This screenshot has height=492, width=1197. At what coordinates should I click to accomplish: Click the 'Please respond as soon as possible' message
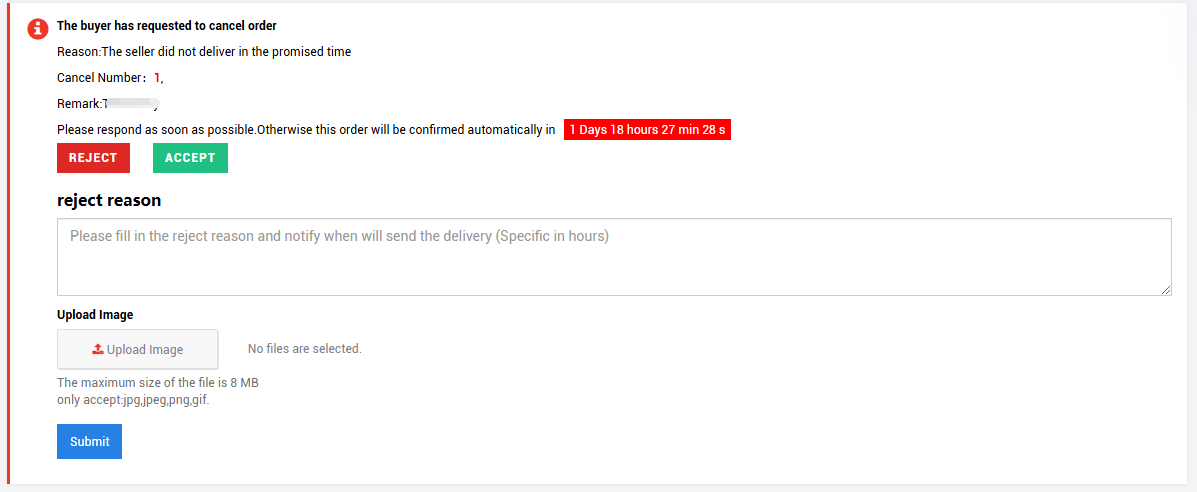pyautogui.click(x=306, y=130)
